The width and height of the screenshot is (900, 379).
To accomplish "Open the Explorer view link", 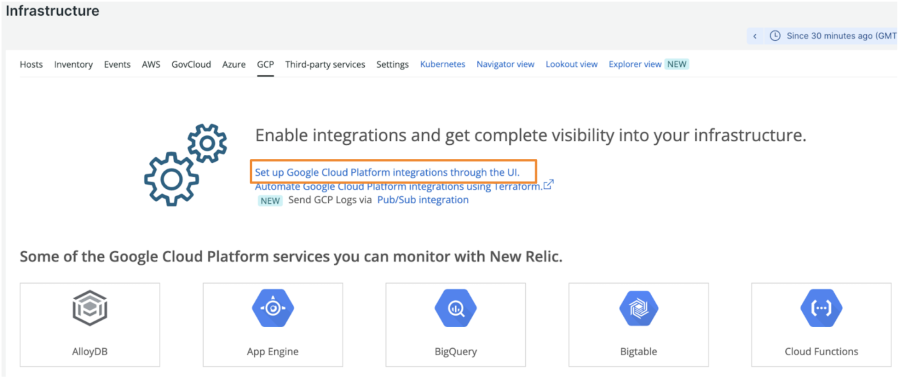I will coord(635,64).
